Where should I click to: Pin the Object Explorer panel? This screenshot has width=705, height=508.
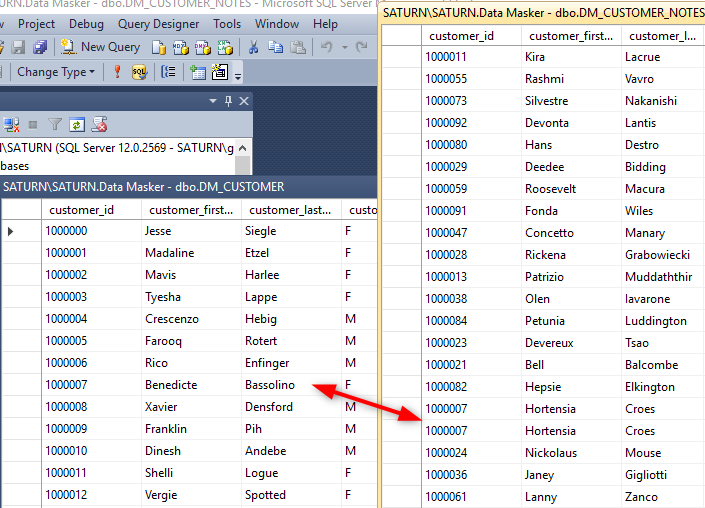coord(228,101)
